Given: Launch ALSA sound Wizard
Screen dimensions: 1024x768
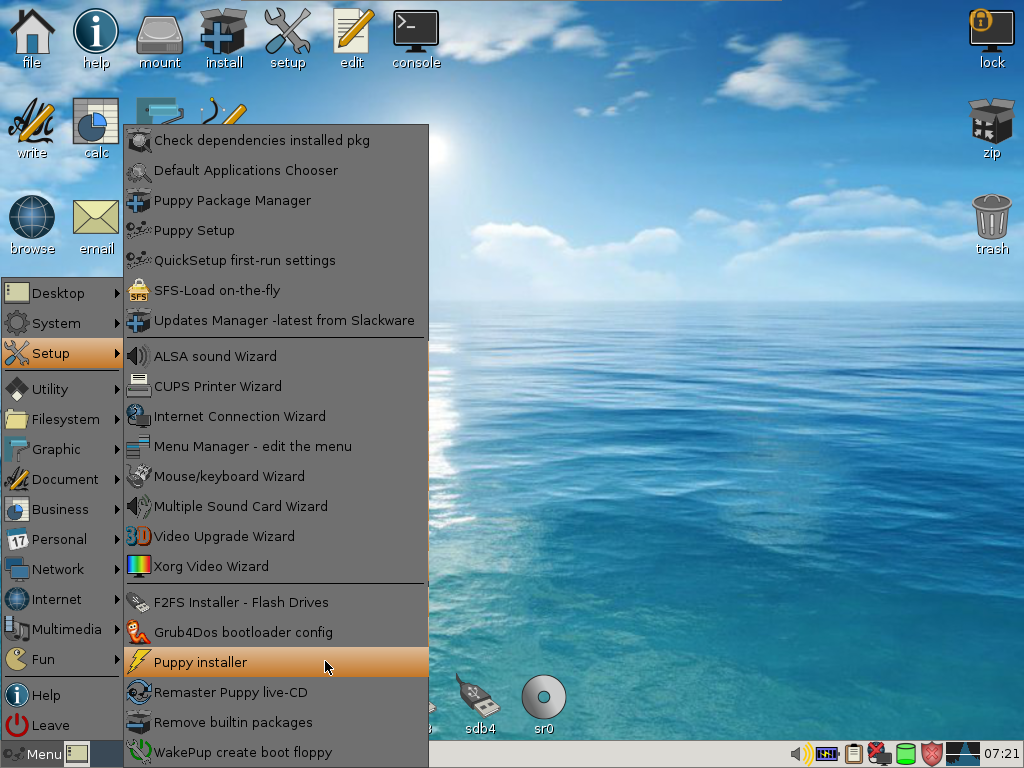Looking at the screenshot, I should click(276, 357).
